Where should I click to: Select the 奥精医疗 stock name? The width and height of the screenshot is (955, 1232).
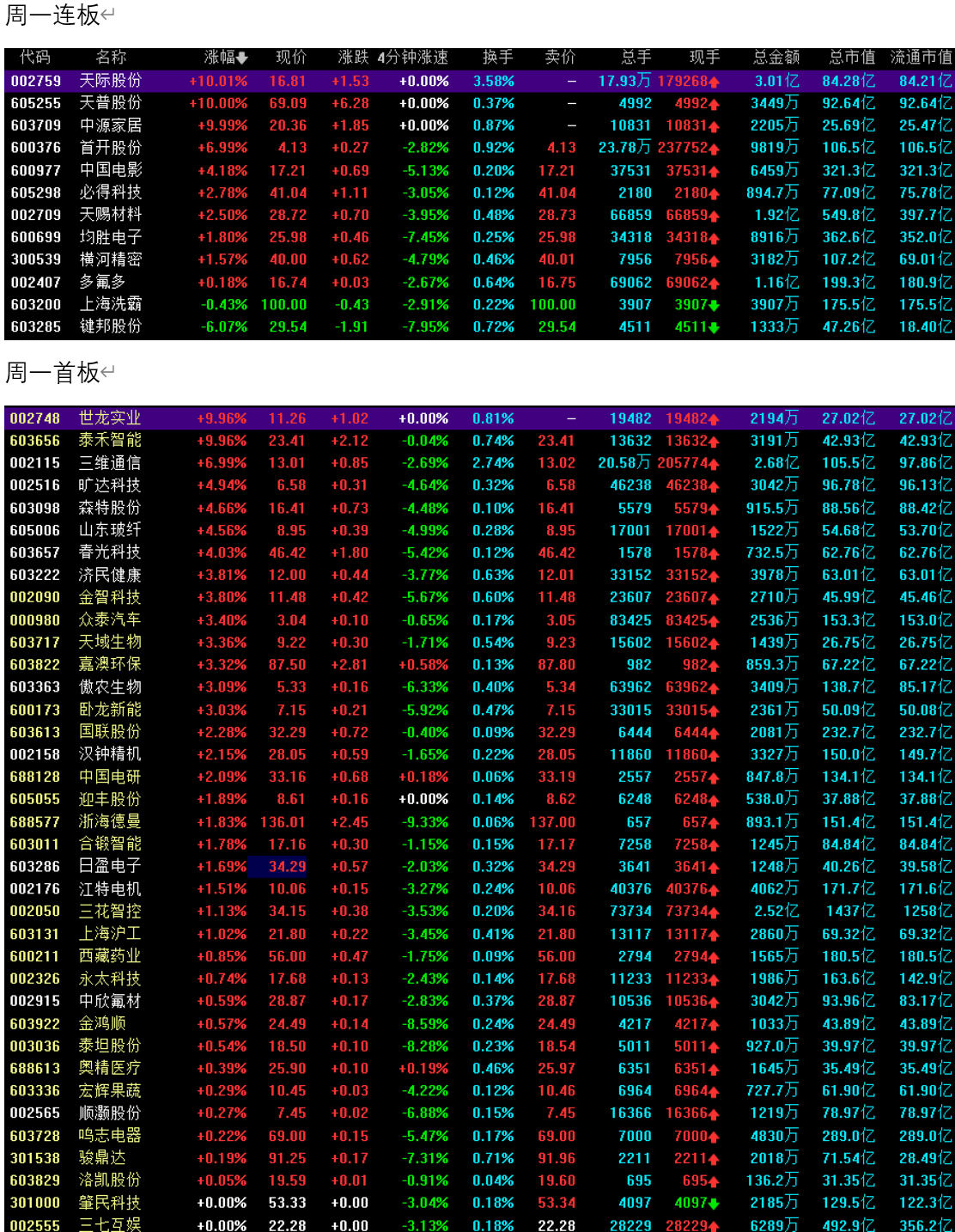[x=111, y=1068]
